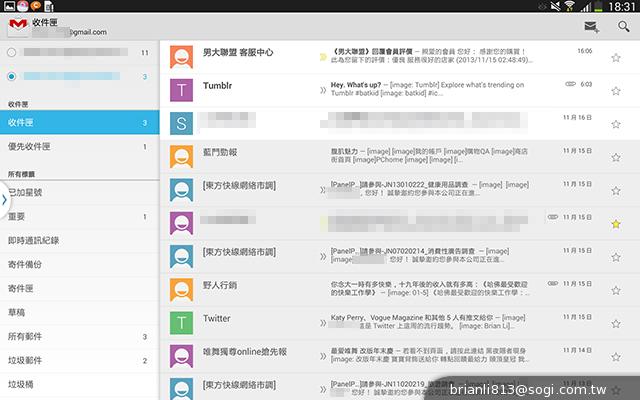Screen dimensions: 640x400
Task: Remove the yellow star from starred email
Action: [x=615, y=224]
